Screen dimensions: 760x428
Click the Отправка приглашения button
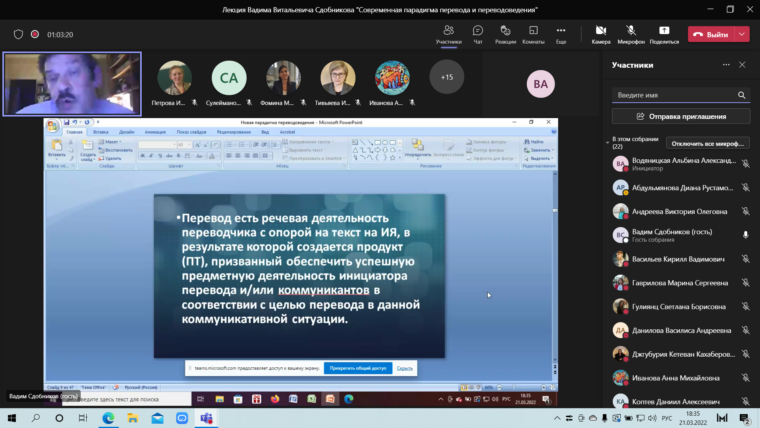click(x=680, y=116)
